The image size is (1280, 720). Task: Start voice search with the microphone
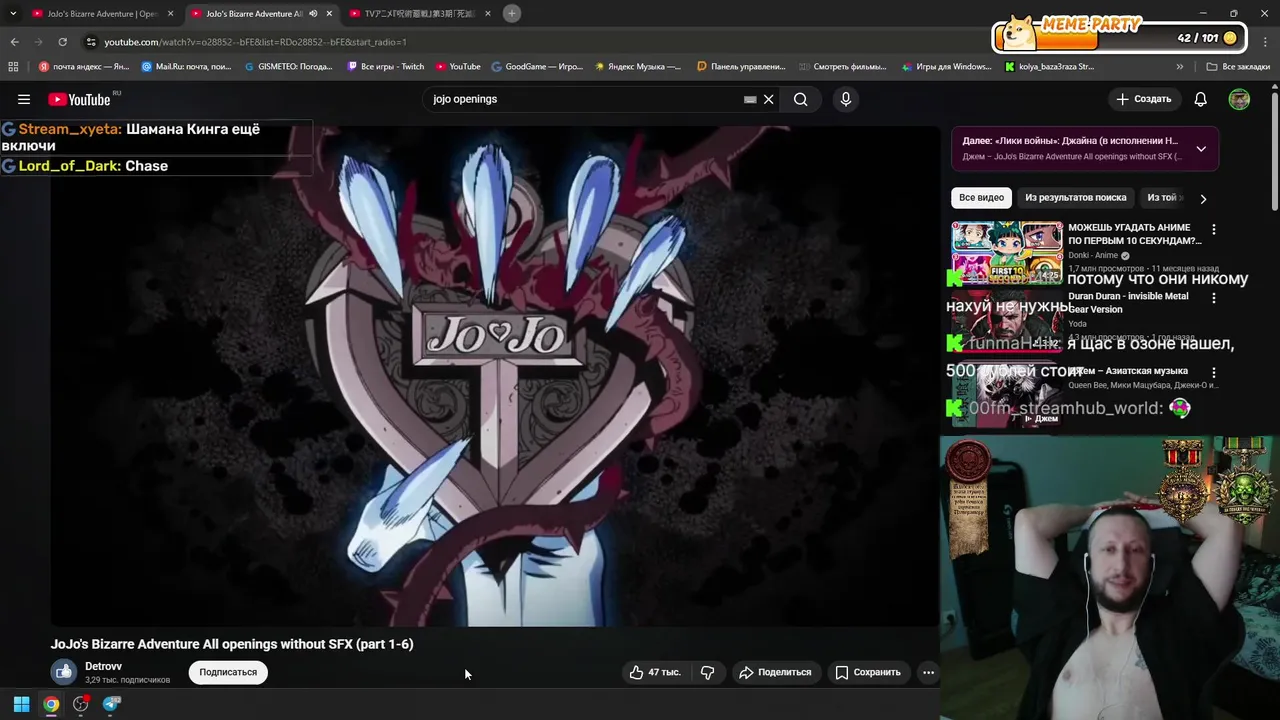pyautogui.click(x=846, y=99)
